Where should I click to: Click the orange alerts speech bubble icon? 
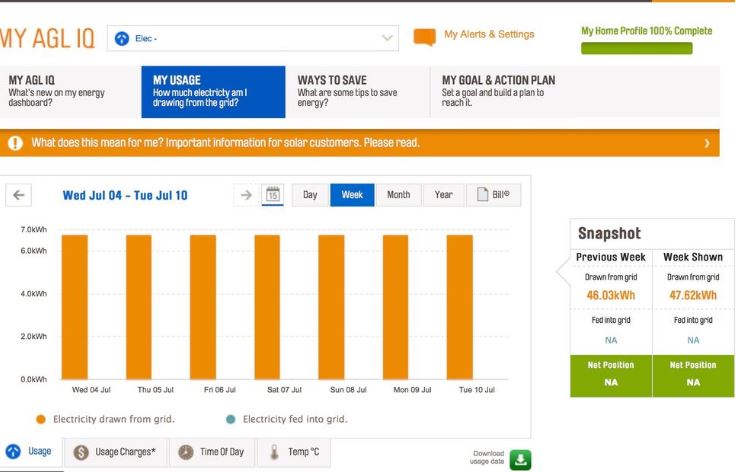424,37
